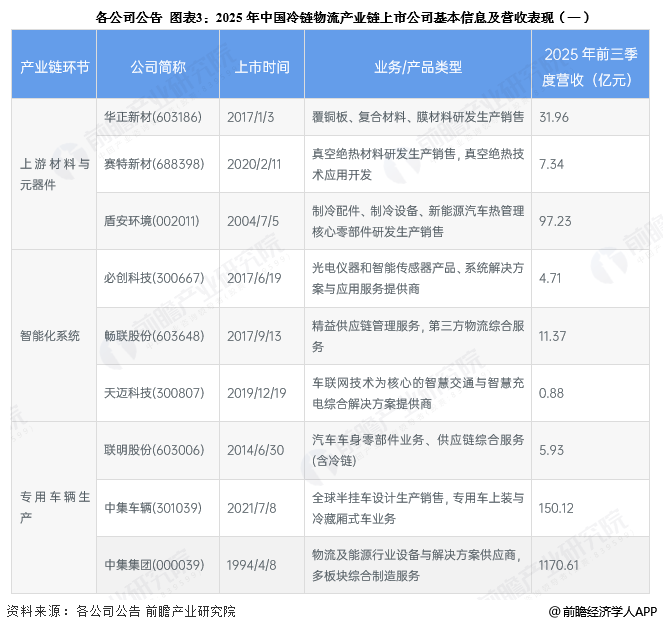This screenshot has width=663, height=623.
Task: Click company 必创科技(300667)
Action: click(x=154, y=278)
